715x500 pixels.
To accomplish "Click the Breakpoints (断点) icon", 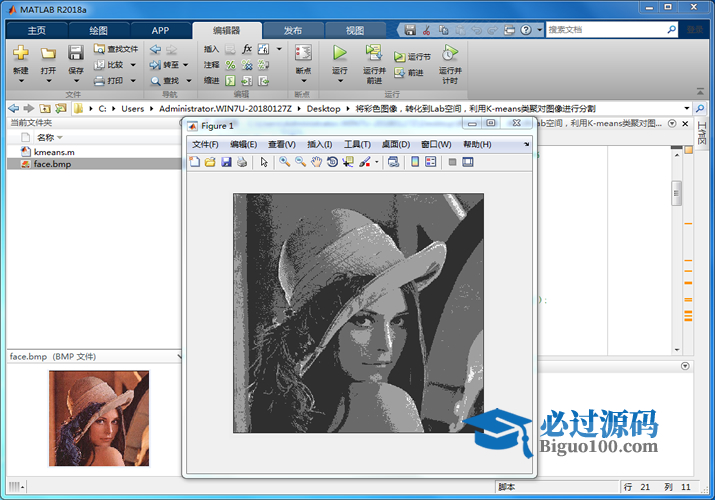I will 303,53.
